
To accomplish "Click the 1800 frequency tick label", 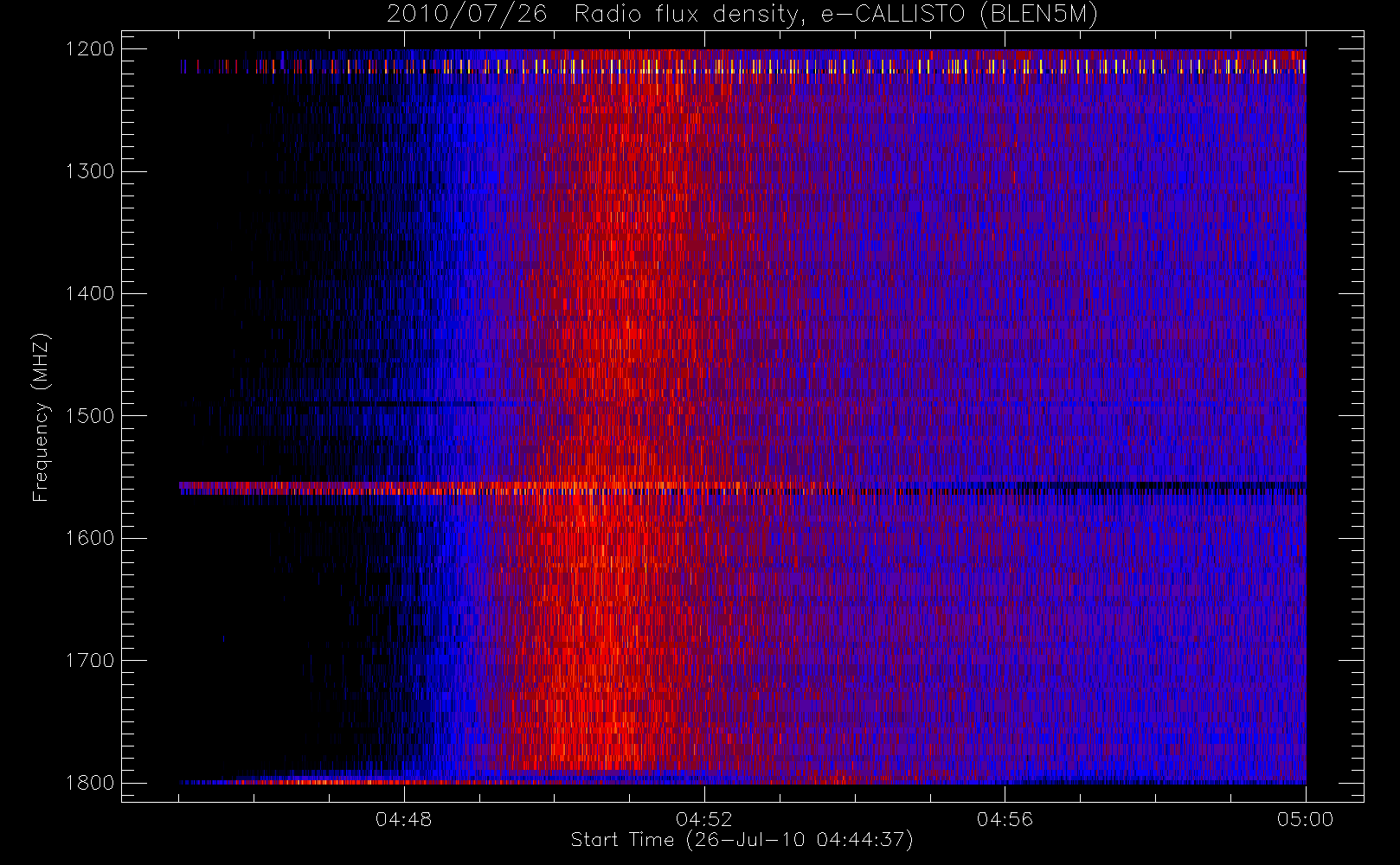I will tap(90, 783).
